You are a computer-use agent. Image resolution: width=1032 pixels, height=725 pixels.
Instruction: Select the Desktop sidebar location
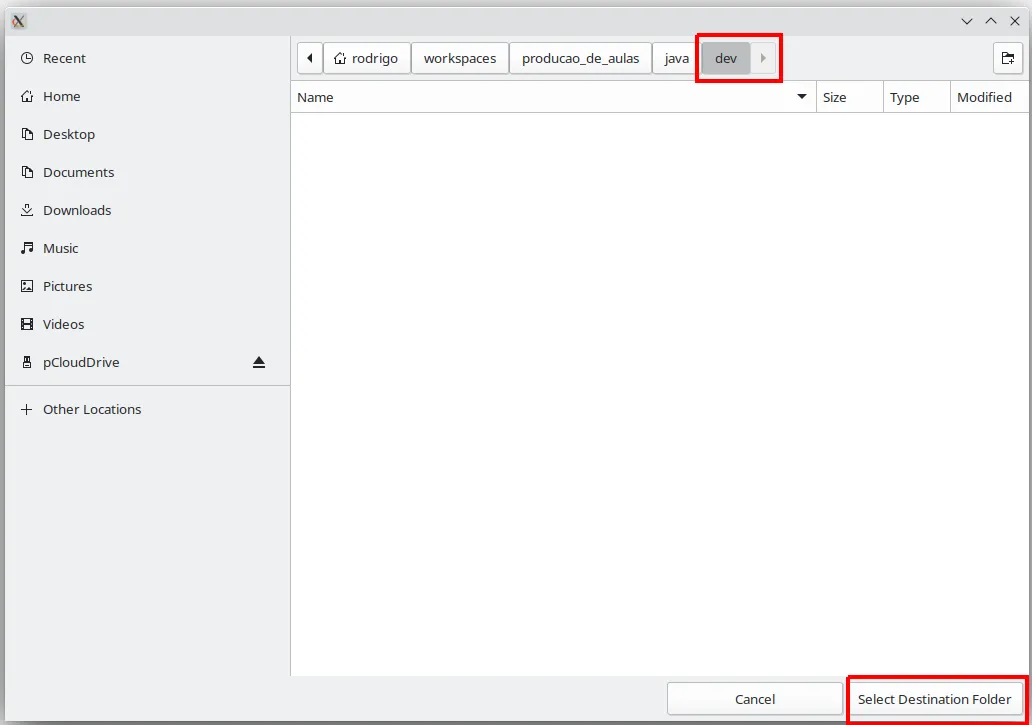click(x=147, y=134)
